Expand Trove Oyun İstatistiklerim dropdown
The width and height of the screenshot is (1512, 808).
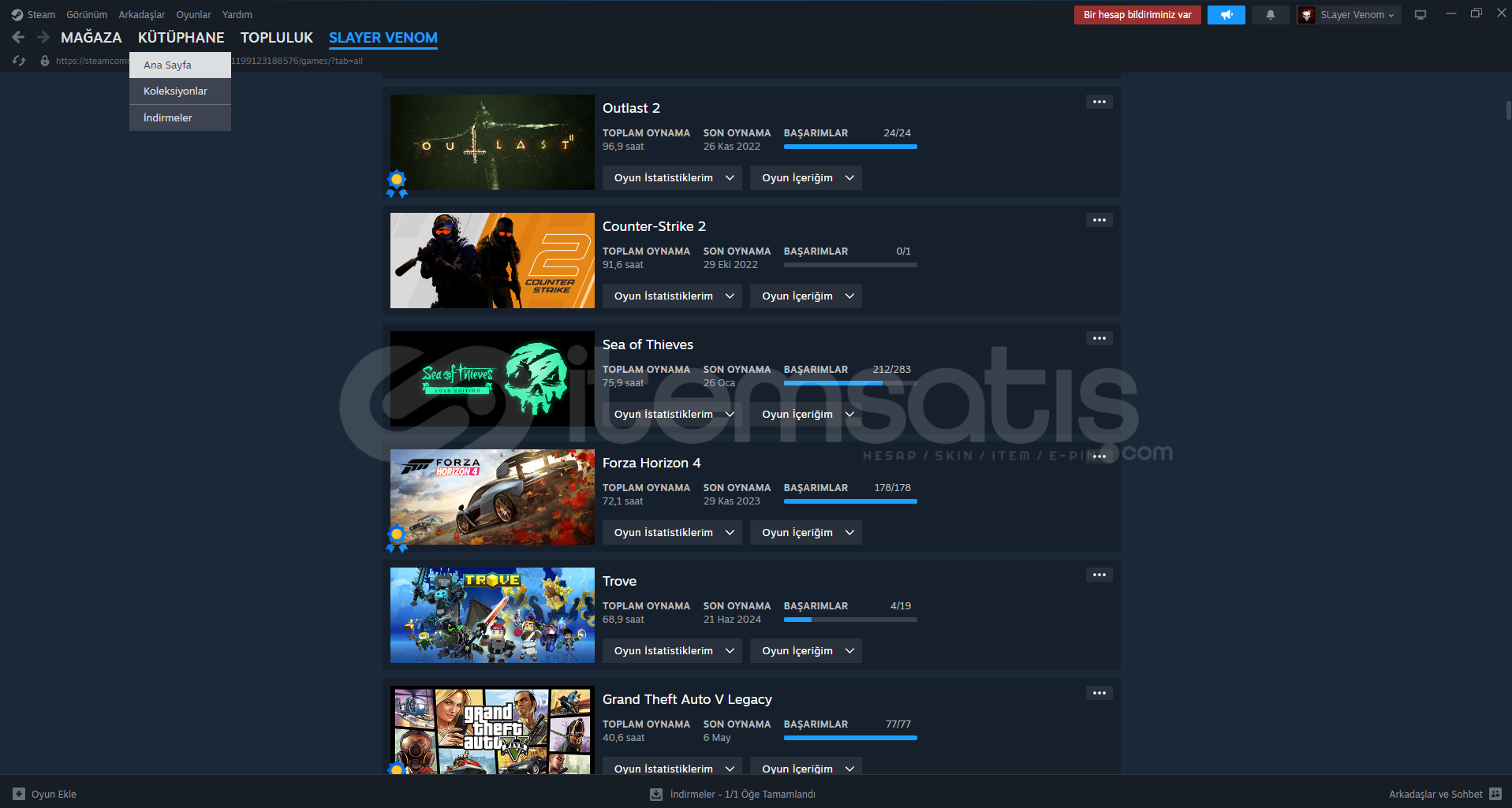point(672,651)
